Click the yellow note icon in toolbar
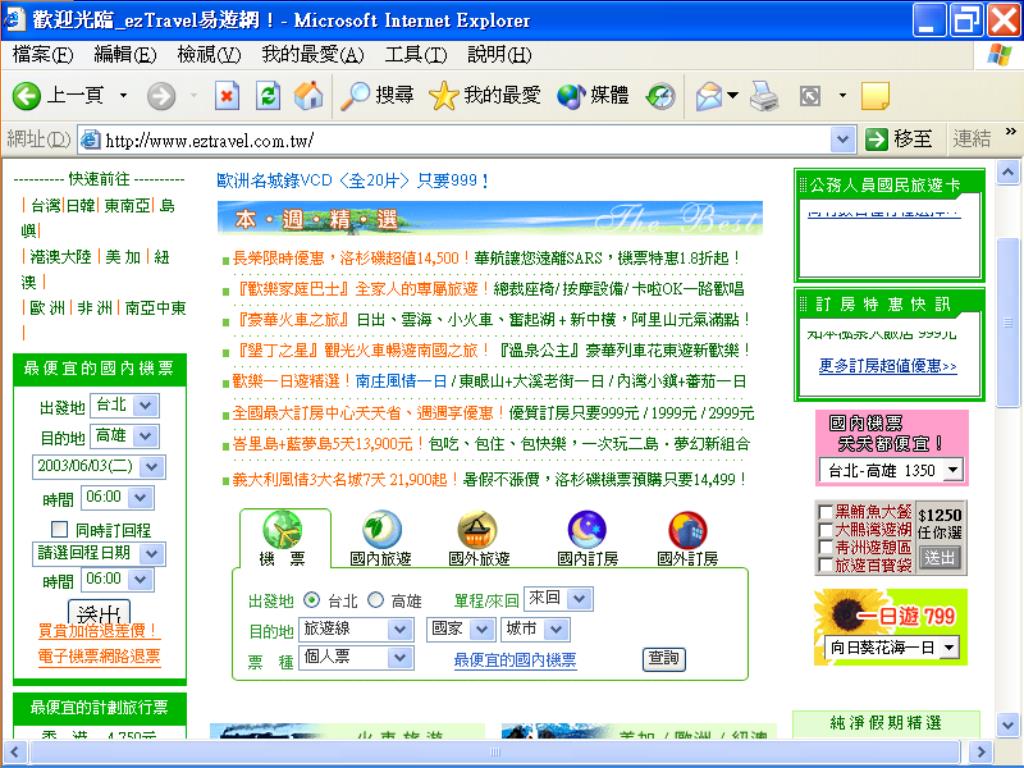Screen dimensions: 1024x768 tap(874, 96)
